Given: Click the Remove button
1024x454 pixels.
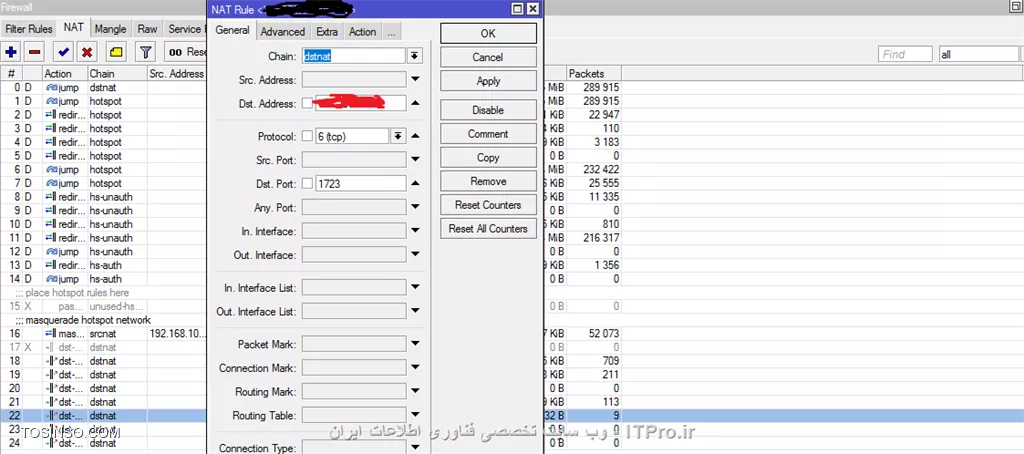Looking at the screenshot, I should [488, 181].
